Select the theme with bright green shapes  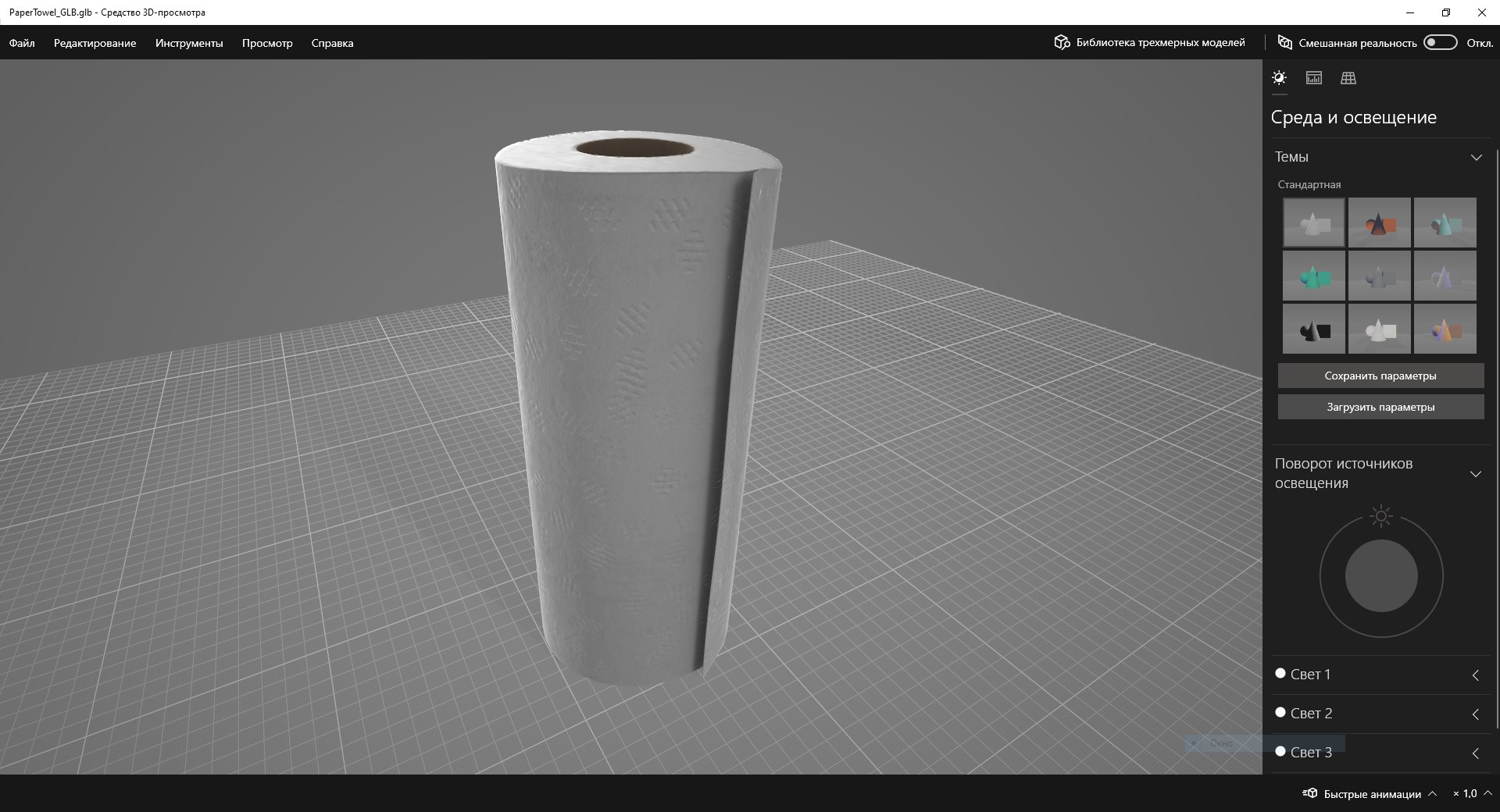pos(1314,276)
